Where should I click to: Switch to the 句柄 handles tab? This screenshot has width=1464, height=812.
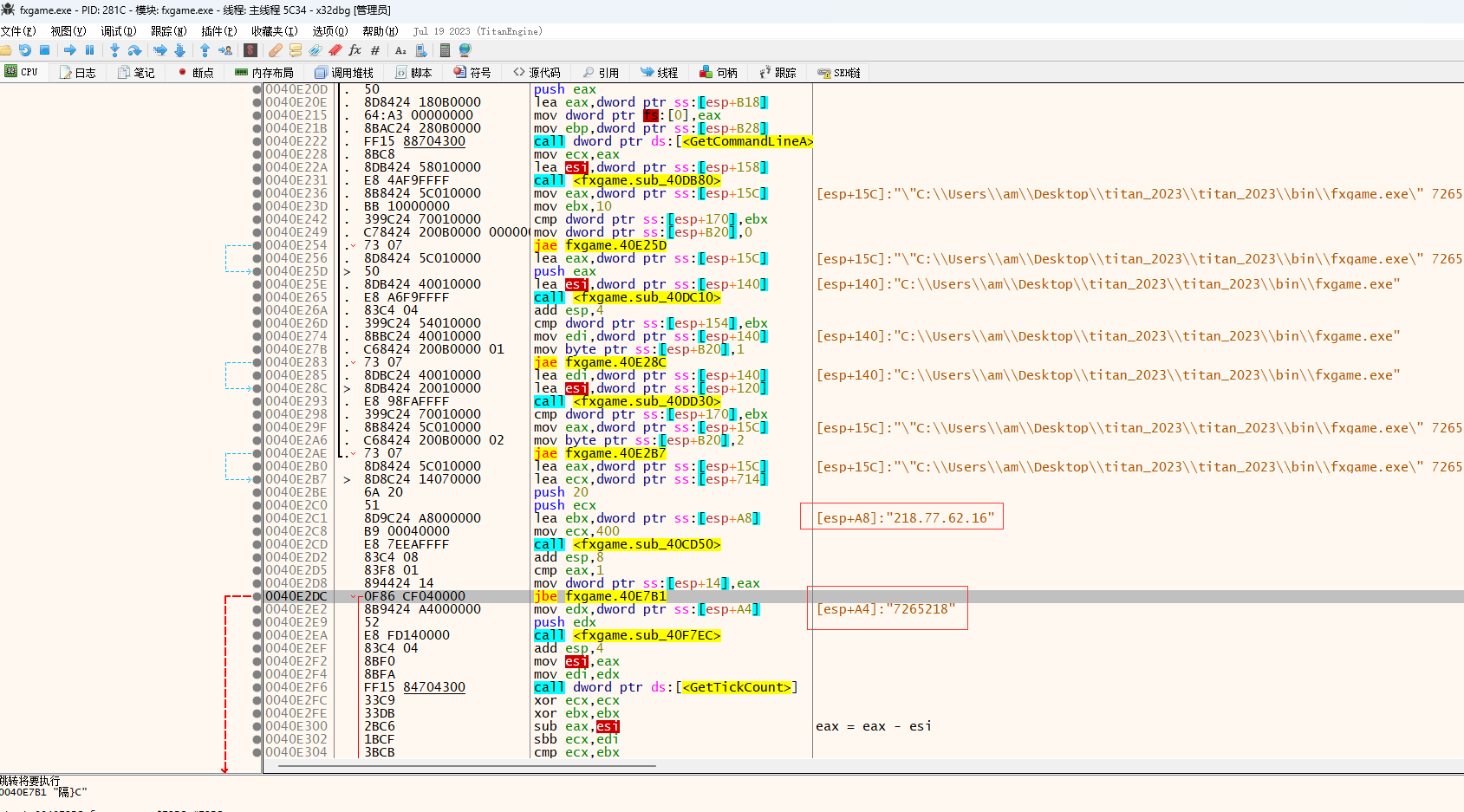[719, 73]
